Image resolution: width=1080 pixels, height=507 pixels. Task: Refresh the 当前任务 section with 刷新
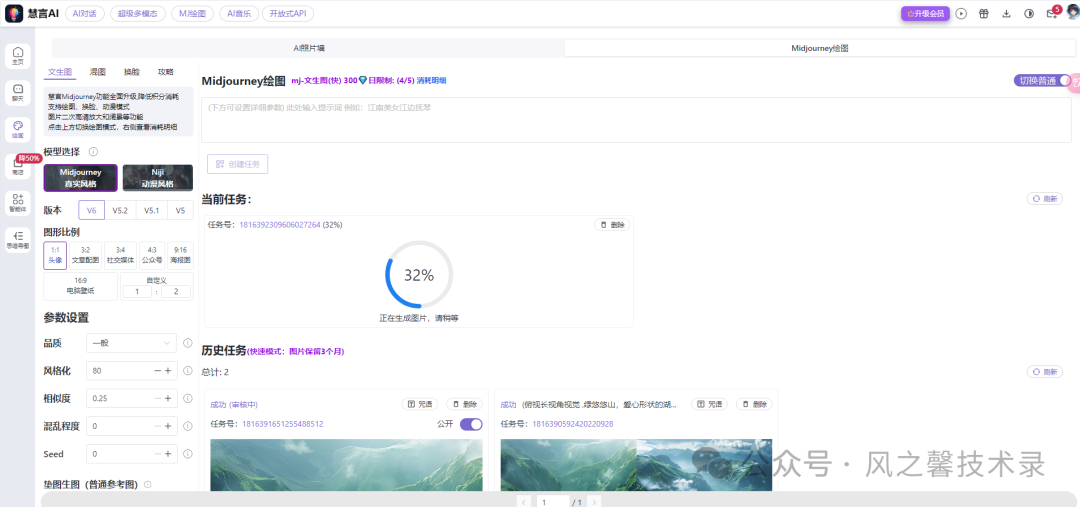[x=1044, y=198]
